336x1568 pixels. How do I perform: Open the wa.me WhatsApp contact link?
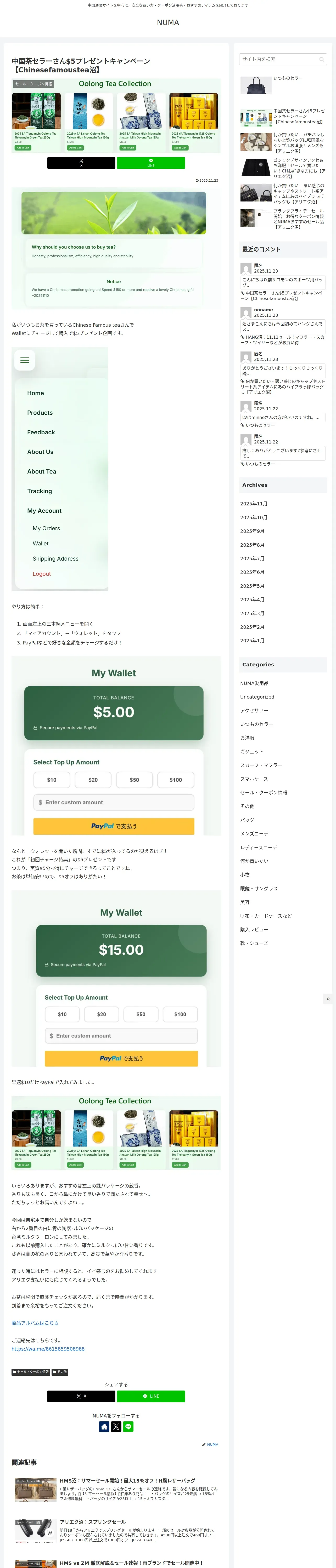48,1348
